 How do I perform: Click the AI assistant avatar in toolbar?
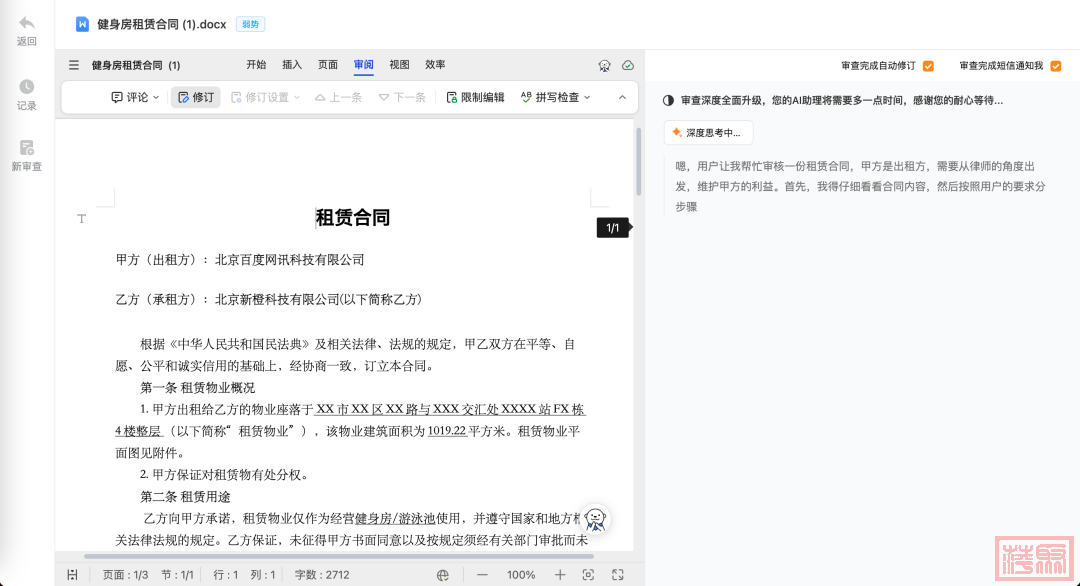click(x=605, y=65)
